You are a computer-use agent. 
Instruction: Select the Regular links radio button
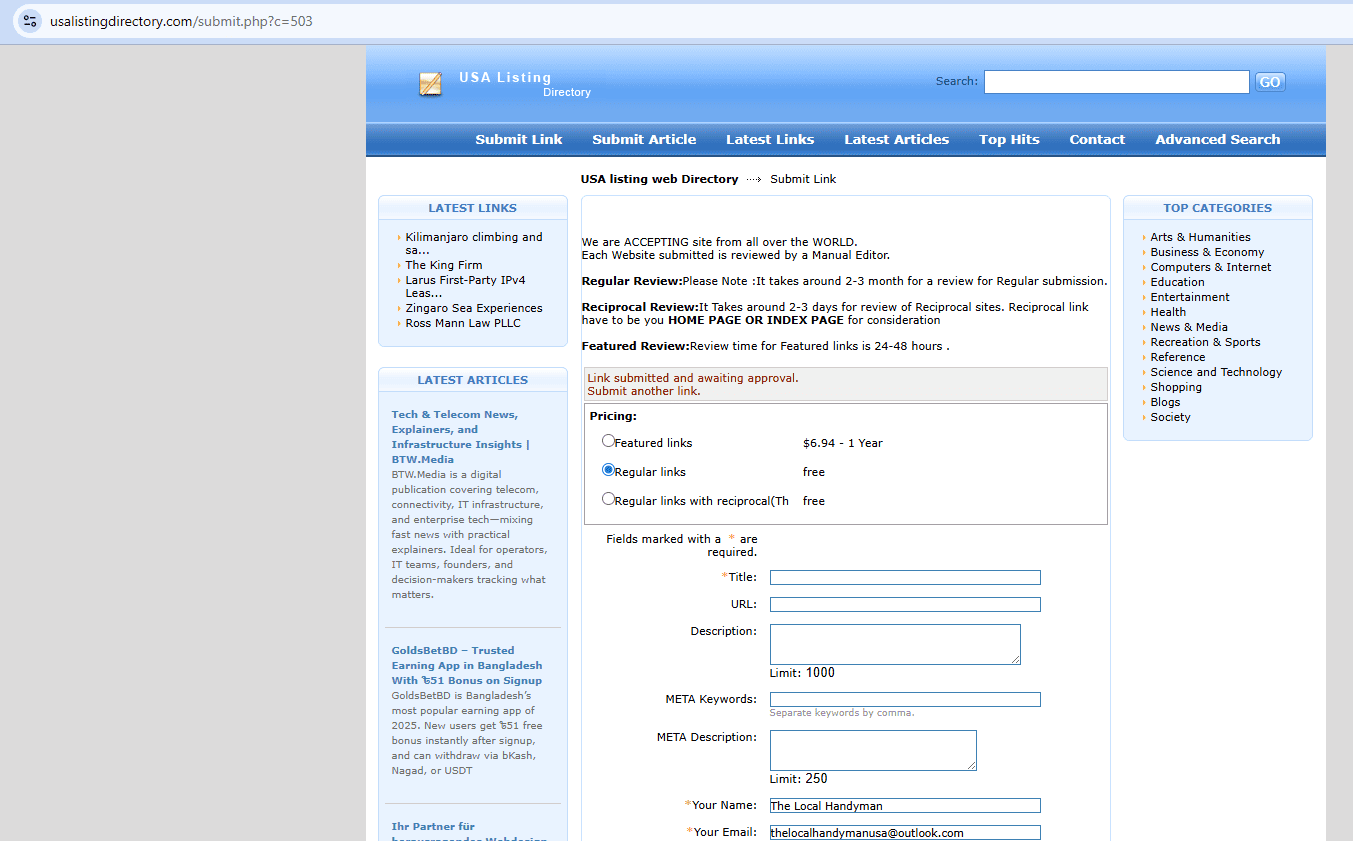coord(608,470)
